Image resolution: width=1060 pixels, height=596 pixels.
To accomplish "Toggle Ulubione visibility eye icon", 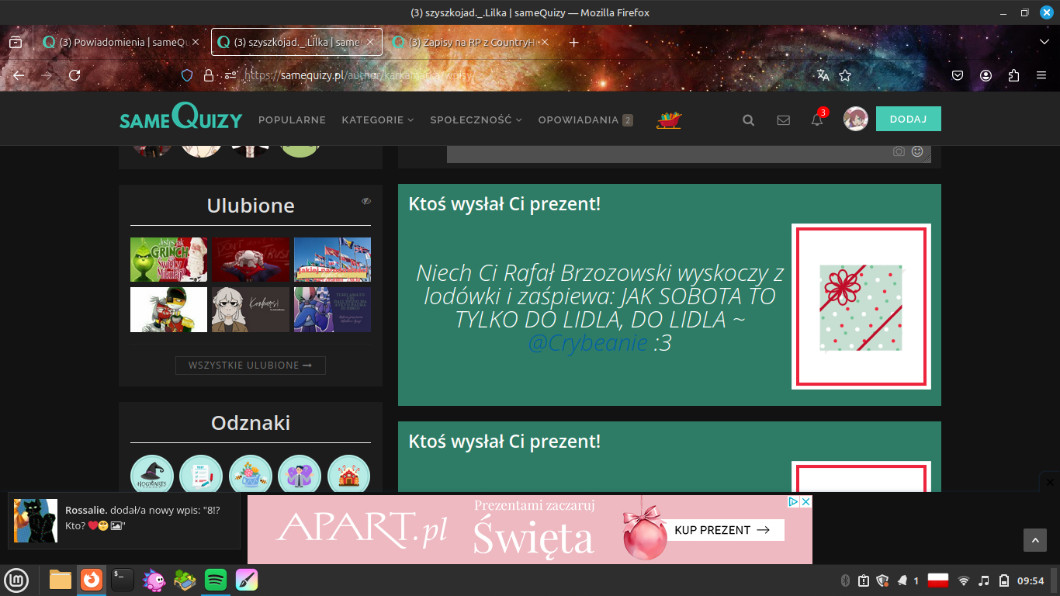I will tap(366, 201).
